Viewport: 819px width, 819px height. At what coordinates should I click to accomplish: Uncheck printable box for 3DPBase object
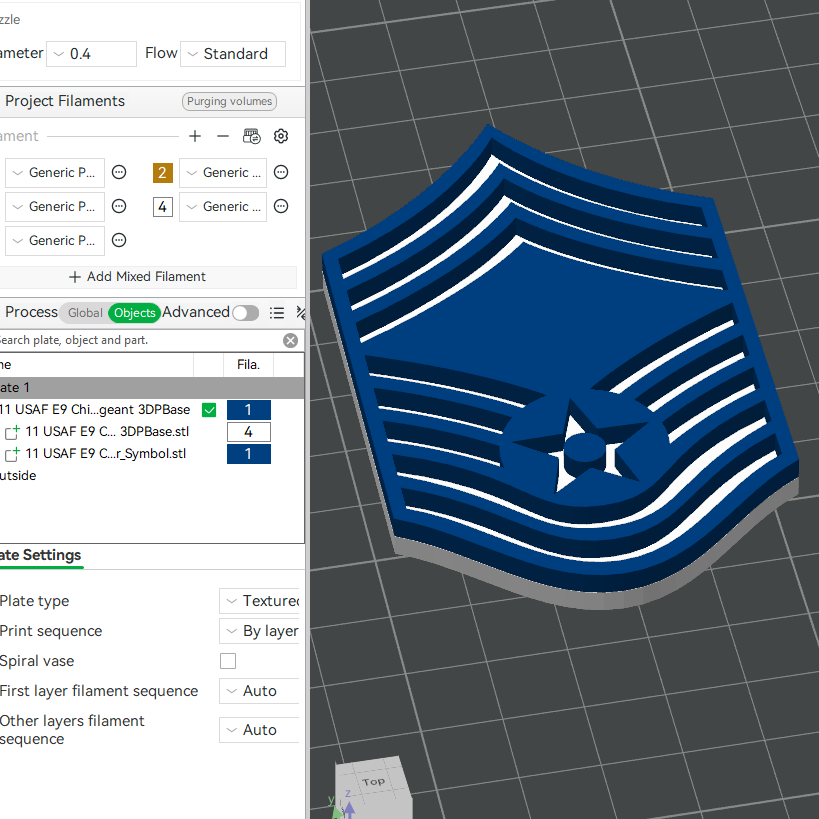pos(209,410)
